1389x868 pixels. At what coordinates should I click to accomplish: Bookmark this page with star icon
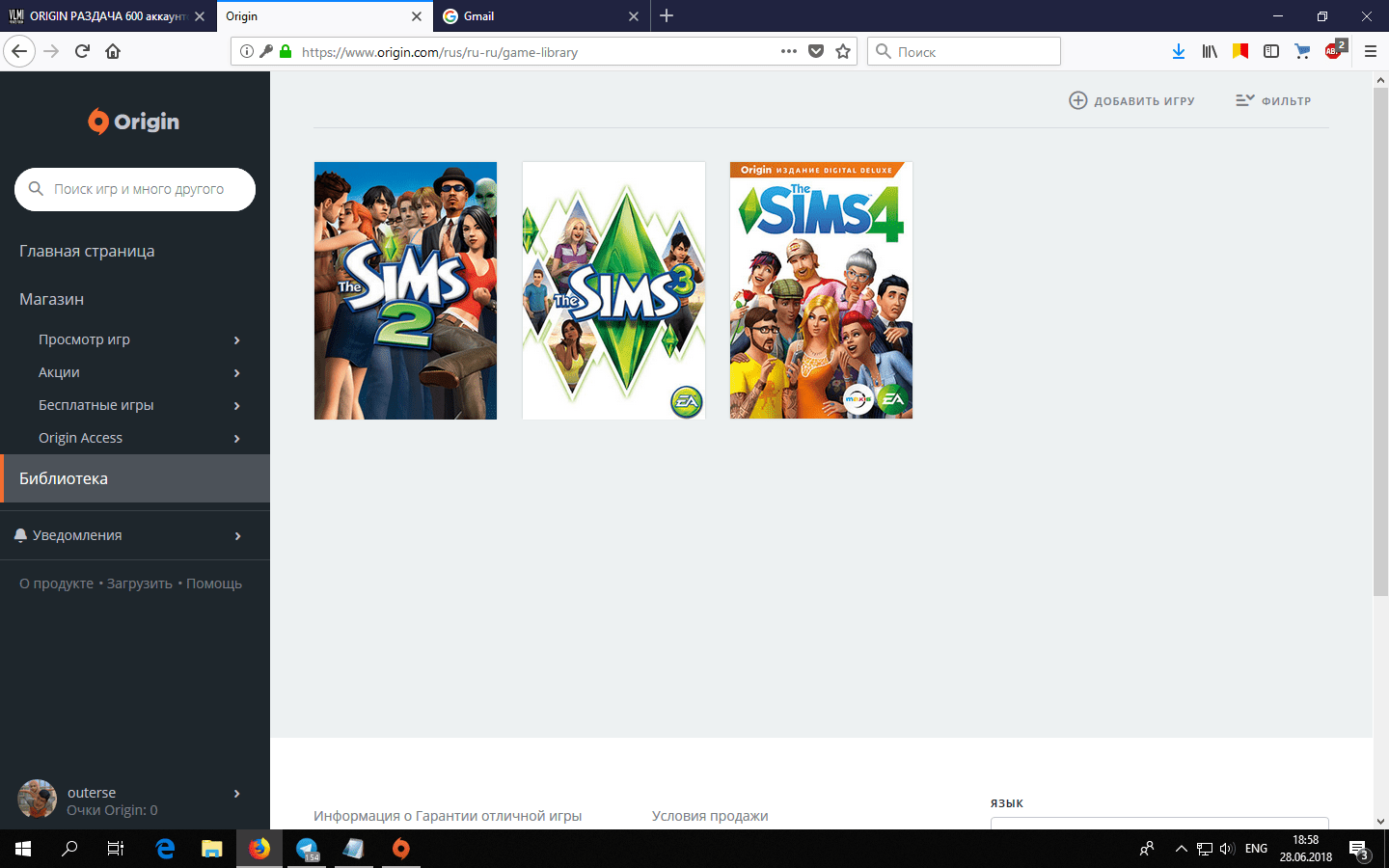(x=843, y=52)
